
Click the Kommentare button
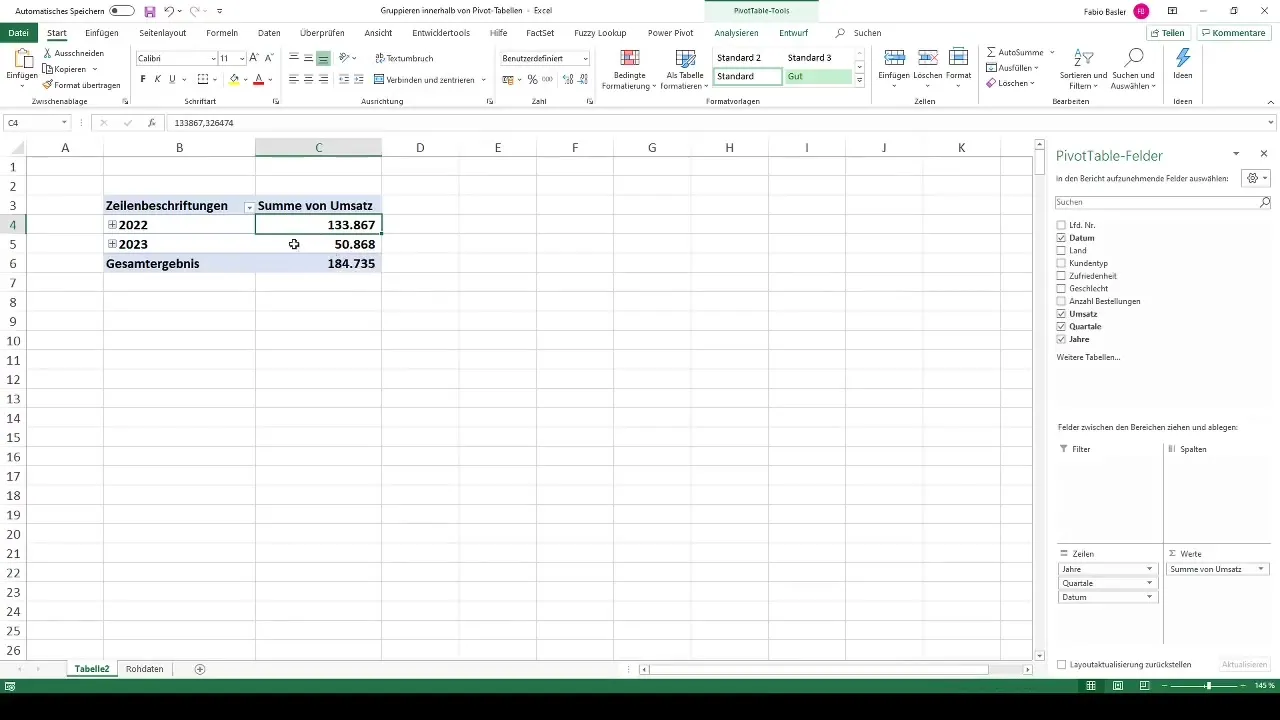tap(1233, 33)
